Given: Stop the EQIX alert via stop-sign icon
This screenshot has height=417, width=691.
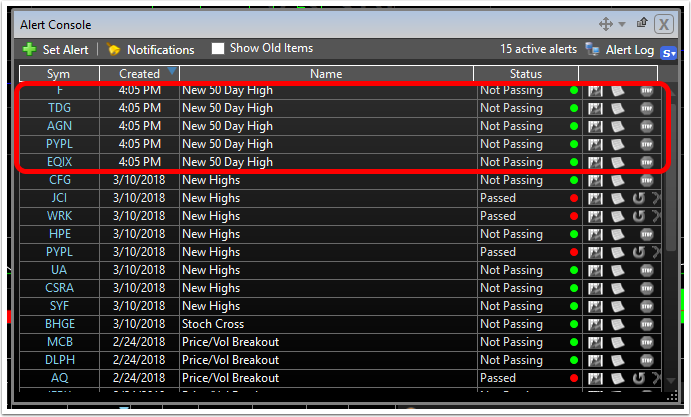Looking at the screenshot, I should click(646, 162).
